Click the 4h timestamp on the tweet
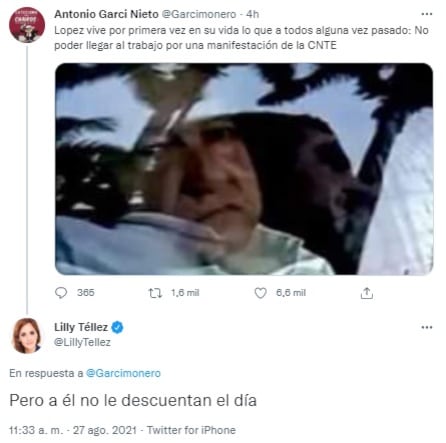 pyautogui.click(x=253, y=14)
